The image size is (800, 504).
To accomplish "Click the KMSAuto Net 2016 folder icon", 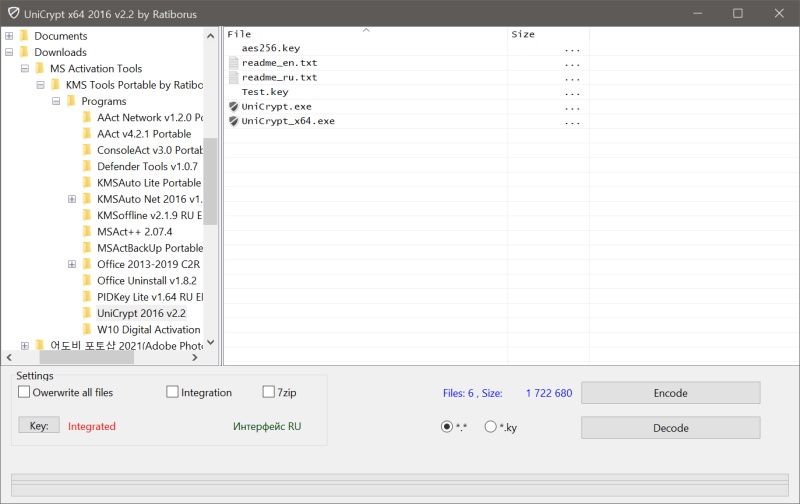I will tap(87, 199).
